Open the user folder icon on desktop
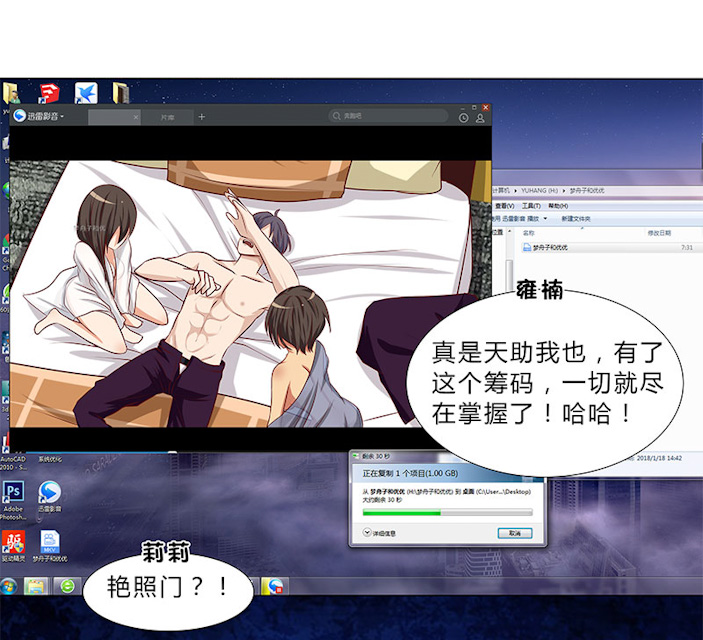Image resolution: width=703 pixels, height=640 pixels. click(11, 93)
